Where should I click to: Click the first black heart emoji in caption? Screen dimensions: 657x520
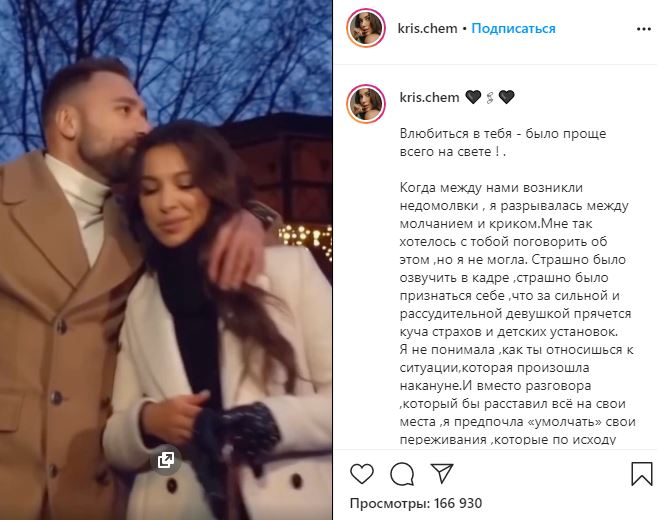point(473,97)
